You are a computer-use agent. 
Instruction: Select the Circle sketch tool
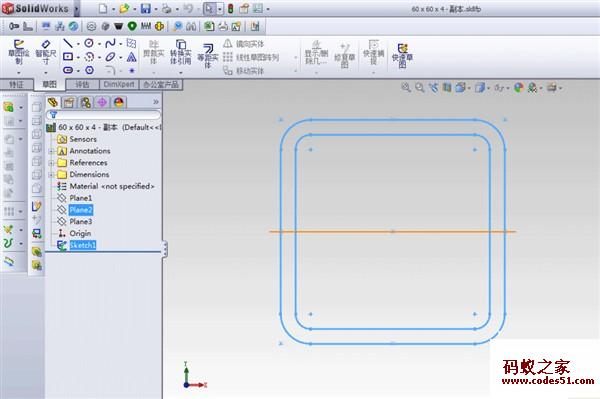(89, 43)
